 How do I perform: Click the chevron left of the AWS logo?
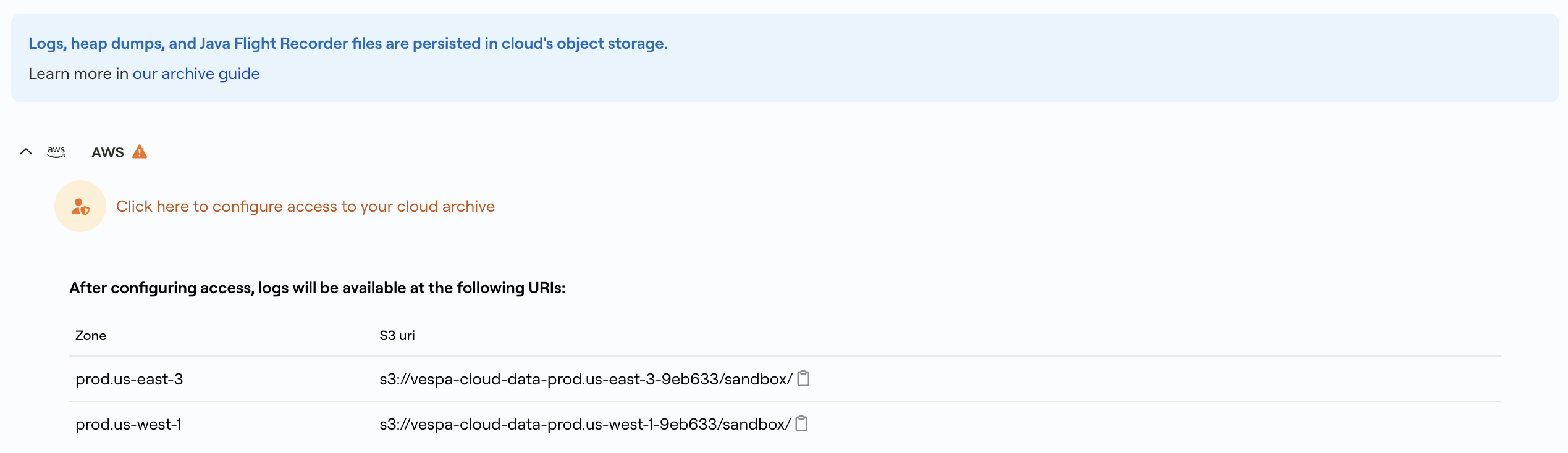click(26, 152)
